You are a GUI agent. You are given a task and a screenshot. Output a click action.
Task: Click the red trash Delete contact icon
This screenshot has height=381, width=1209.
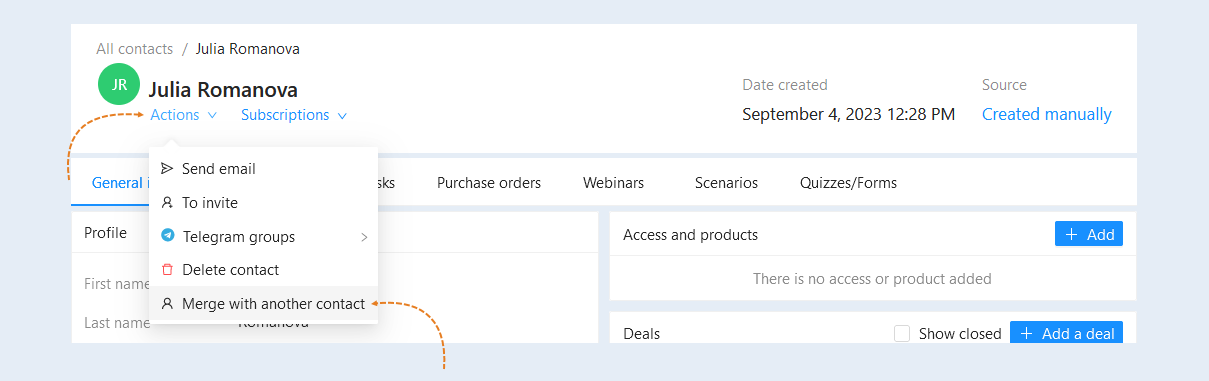click(167, 270)
